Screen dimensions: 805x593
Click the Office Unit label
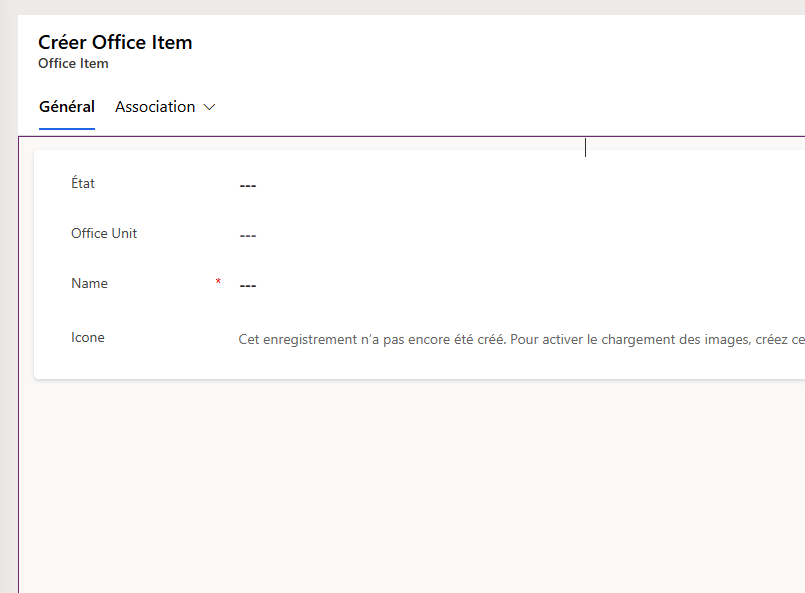[104, 233]
